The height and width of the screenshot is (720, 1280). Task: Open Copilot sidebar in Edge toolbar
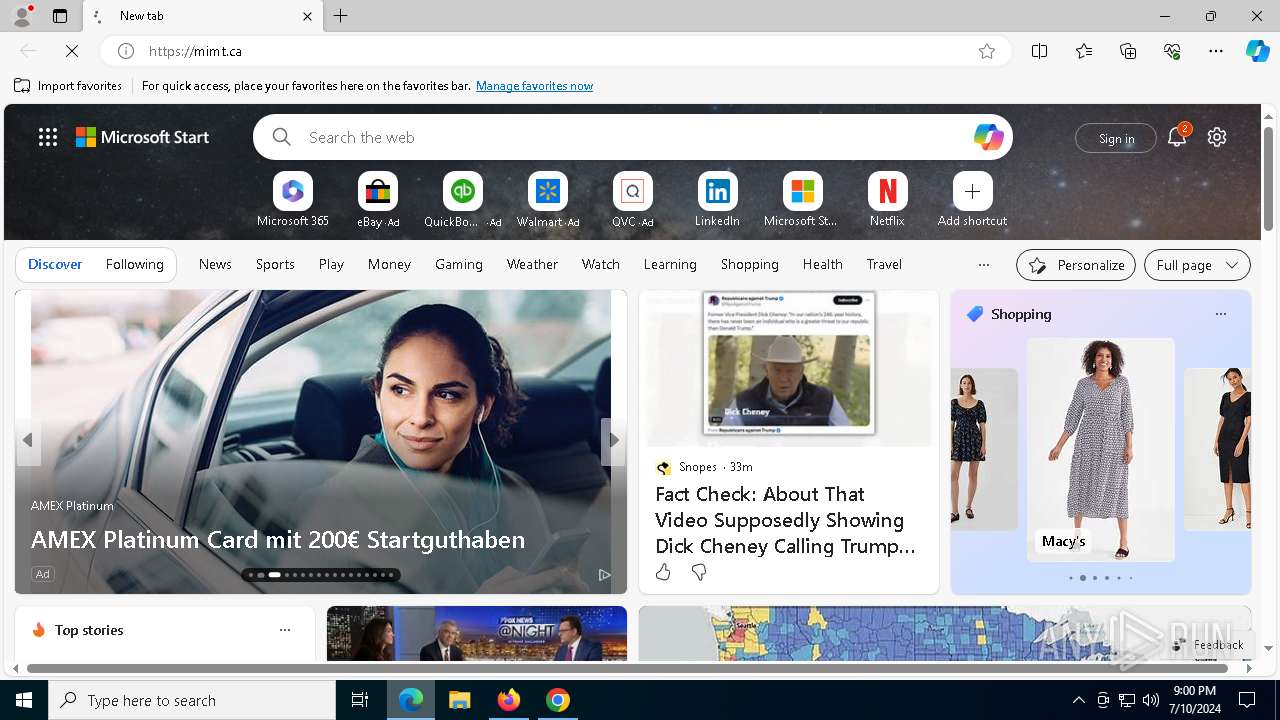click(x=1257, y=51)
